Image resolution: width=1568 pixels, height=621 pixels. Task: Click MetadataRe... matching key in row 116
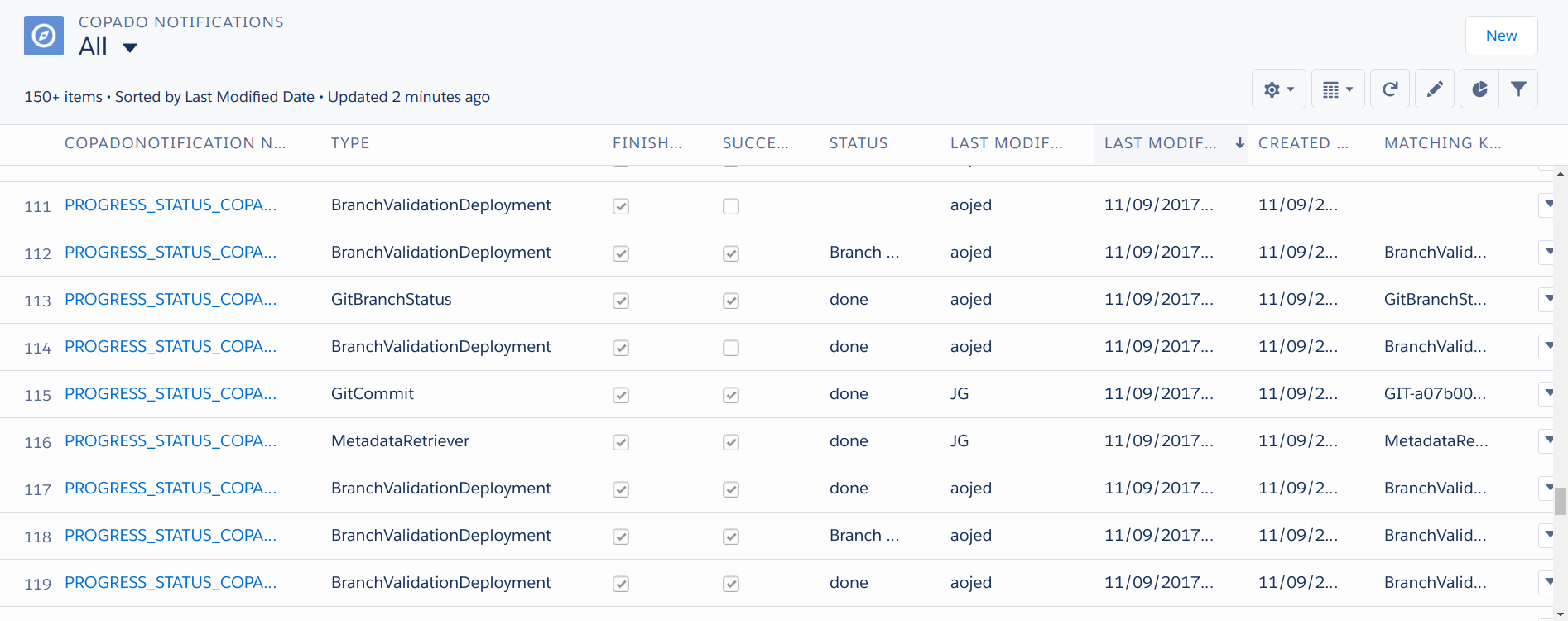click(x=1436, y=440)
